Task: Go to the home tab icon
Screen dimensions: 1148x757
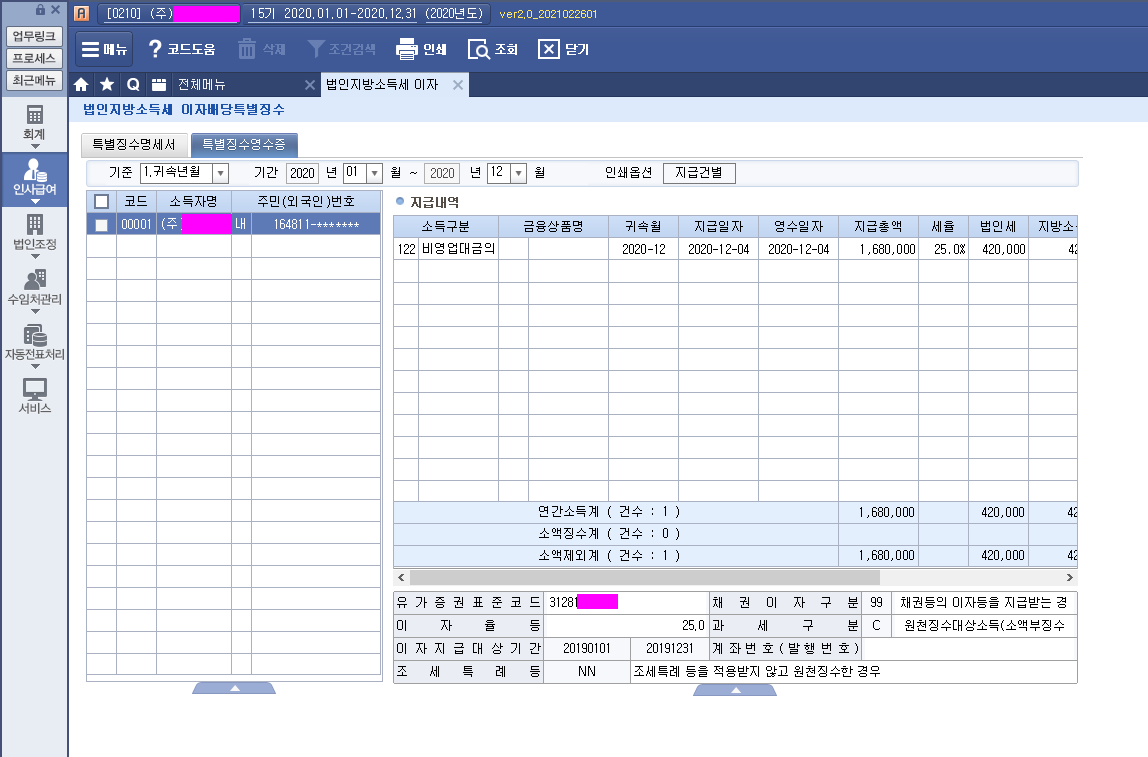Action: pos(82,85)
